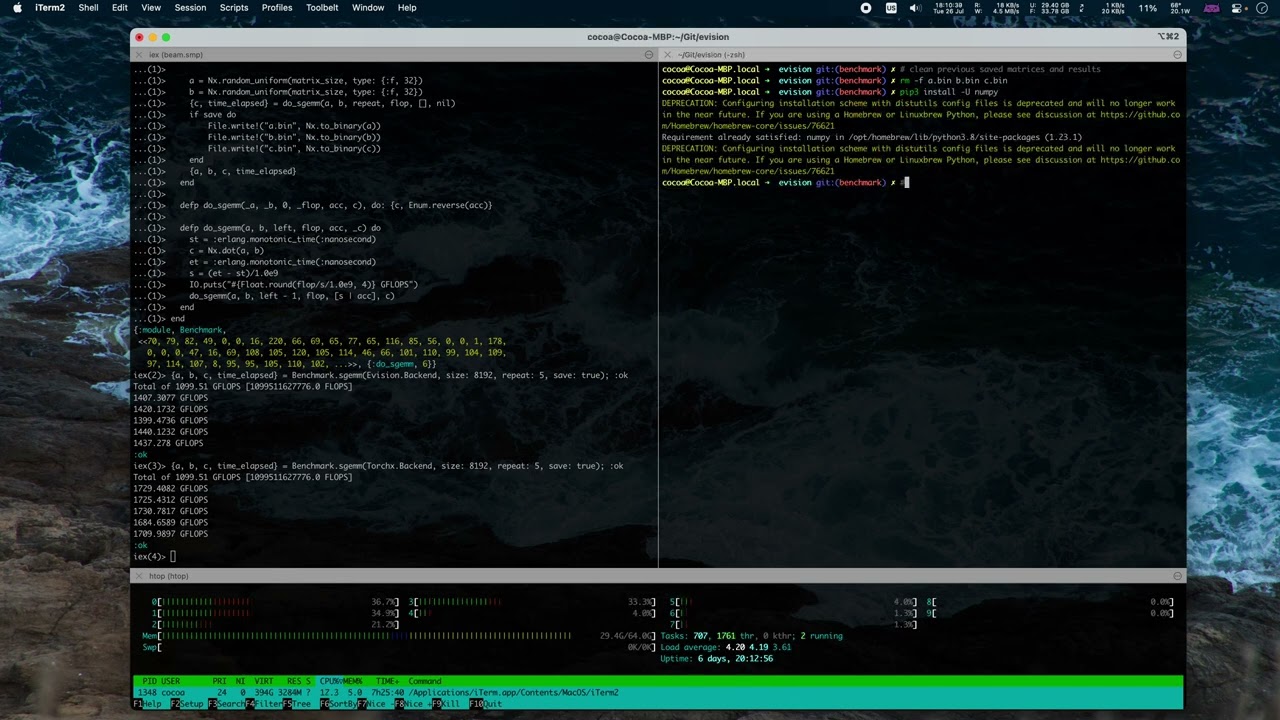Screen dimensions: 1280x720
Task: Click CPU core 3 usage bar
Action: point(533,602)
